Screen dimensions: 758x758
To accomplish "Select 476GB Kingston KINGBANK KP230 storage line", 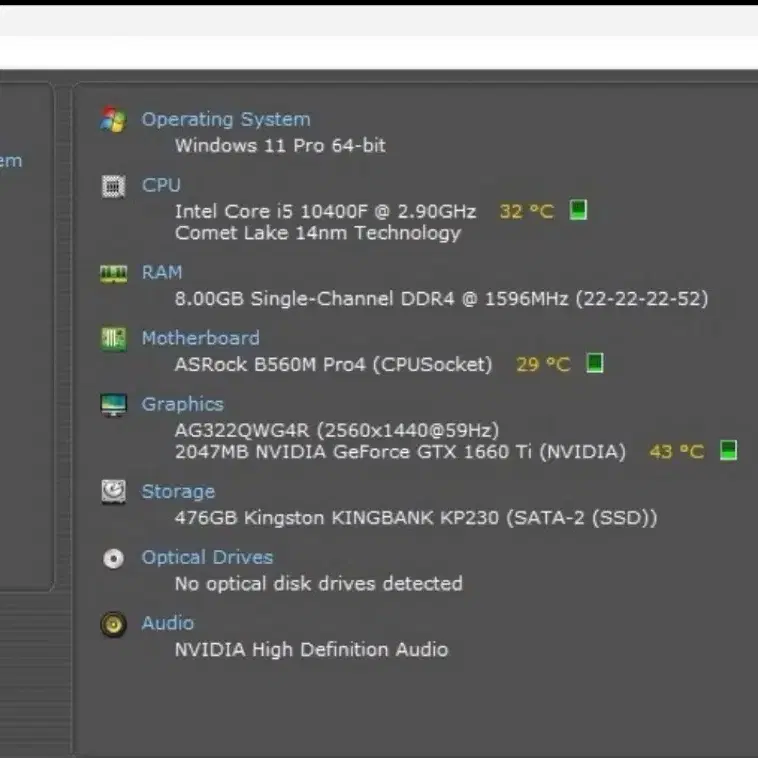I will [416, 518].
